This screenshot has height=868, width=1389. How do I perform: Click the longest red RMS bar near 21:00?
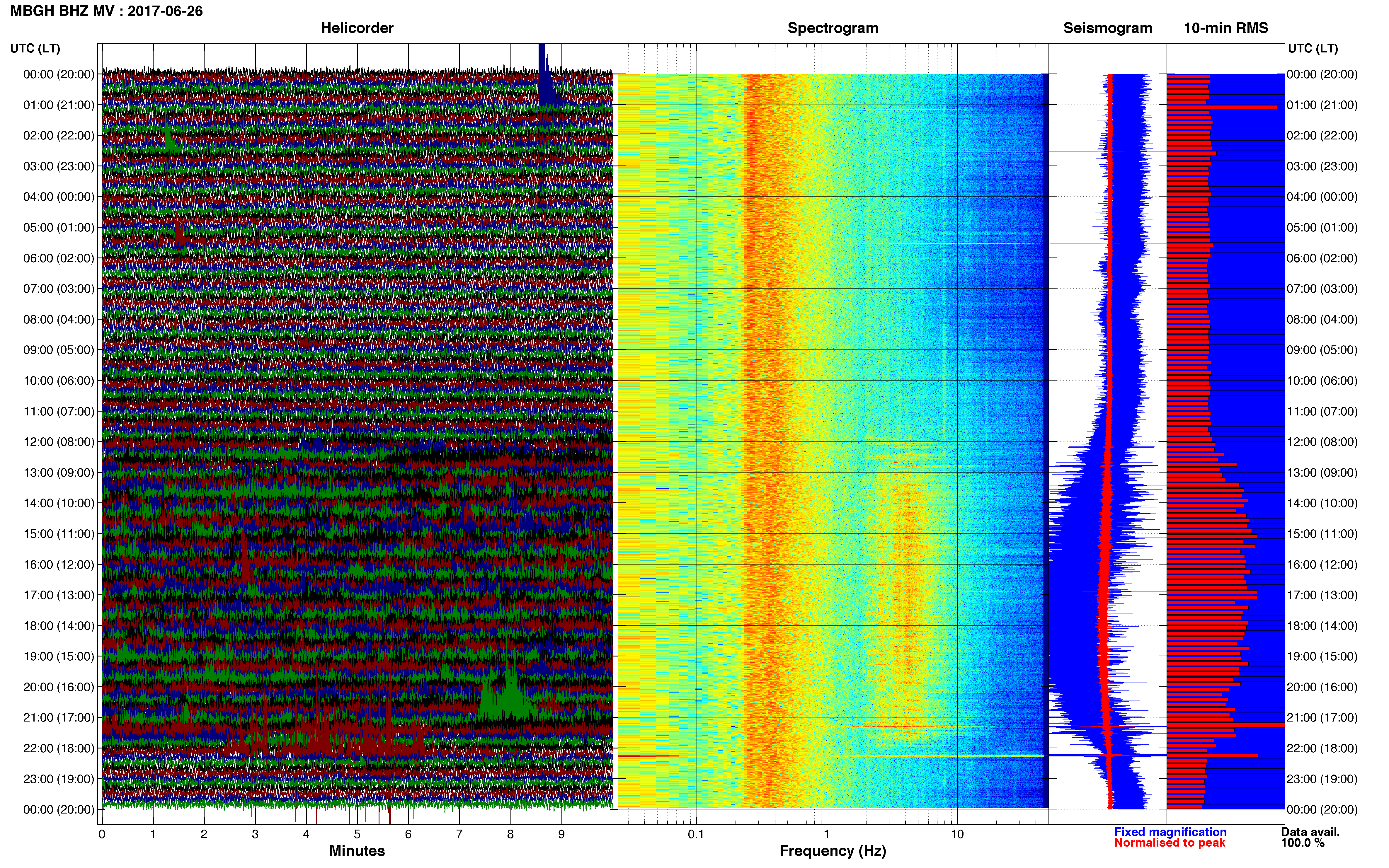(x=1225, y=726)
